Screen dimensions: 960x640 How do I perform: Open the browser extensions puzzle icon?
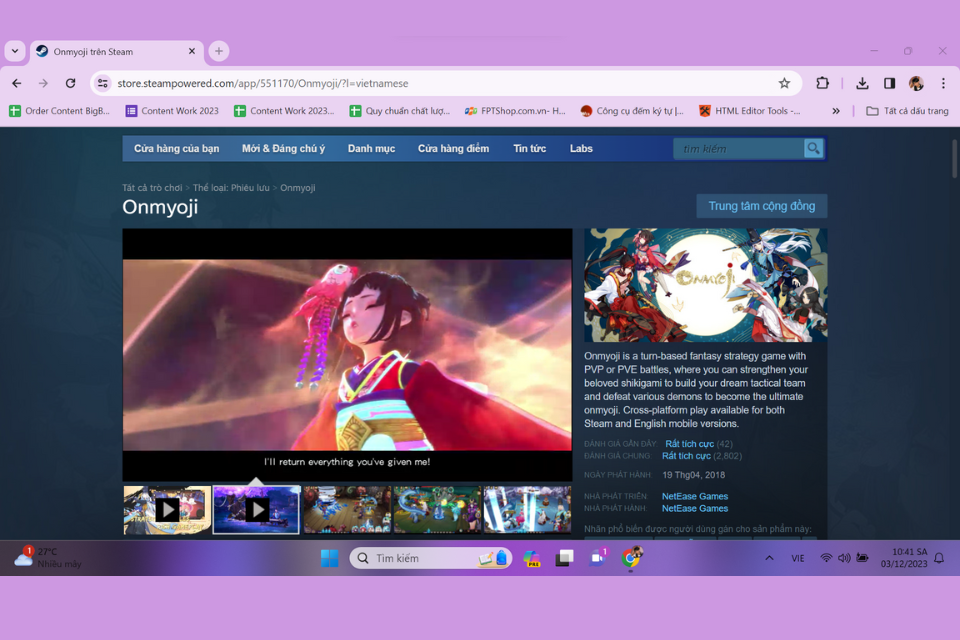point(822,83)
